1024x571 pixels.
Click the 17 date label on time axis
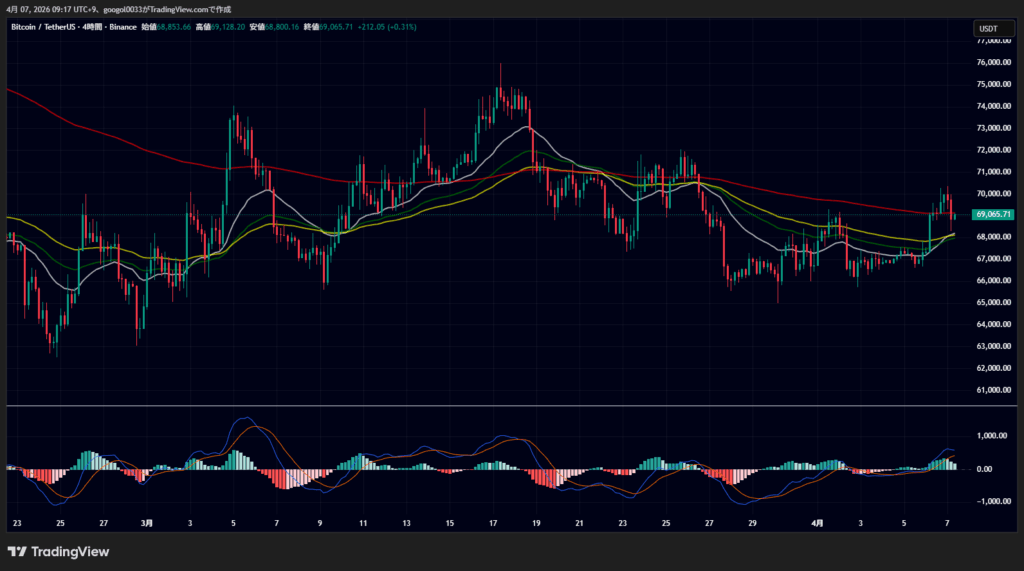tap(493, 523)
